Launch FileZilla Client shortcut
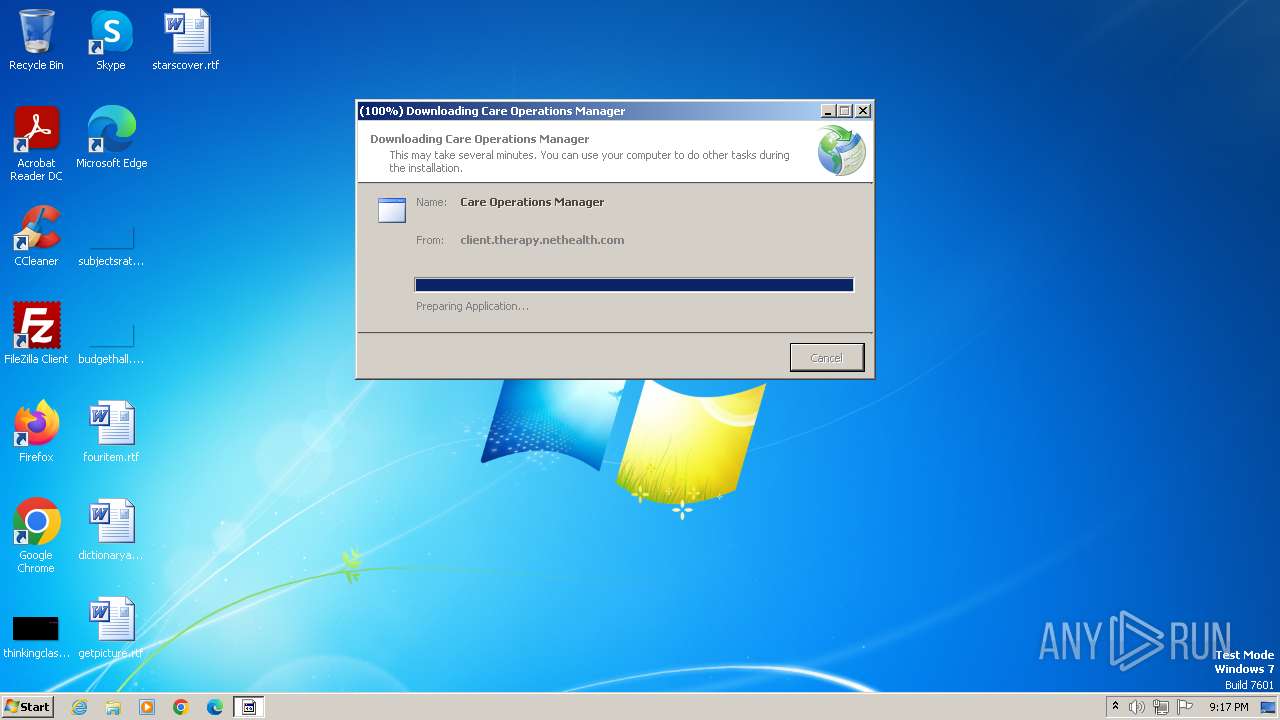 36,333
